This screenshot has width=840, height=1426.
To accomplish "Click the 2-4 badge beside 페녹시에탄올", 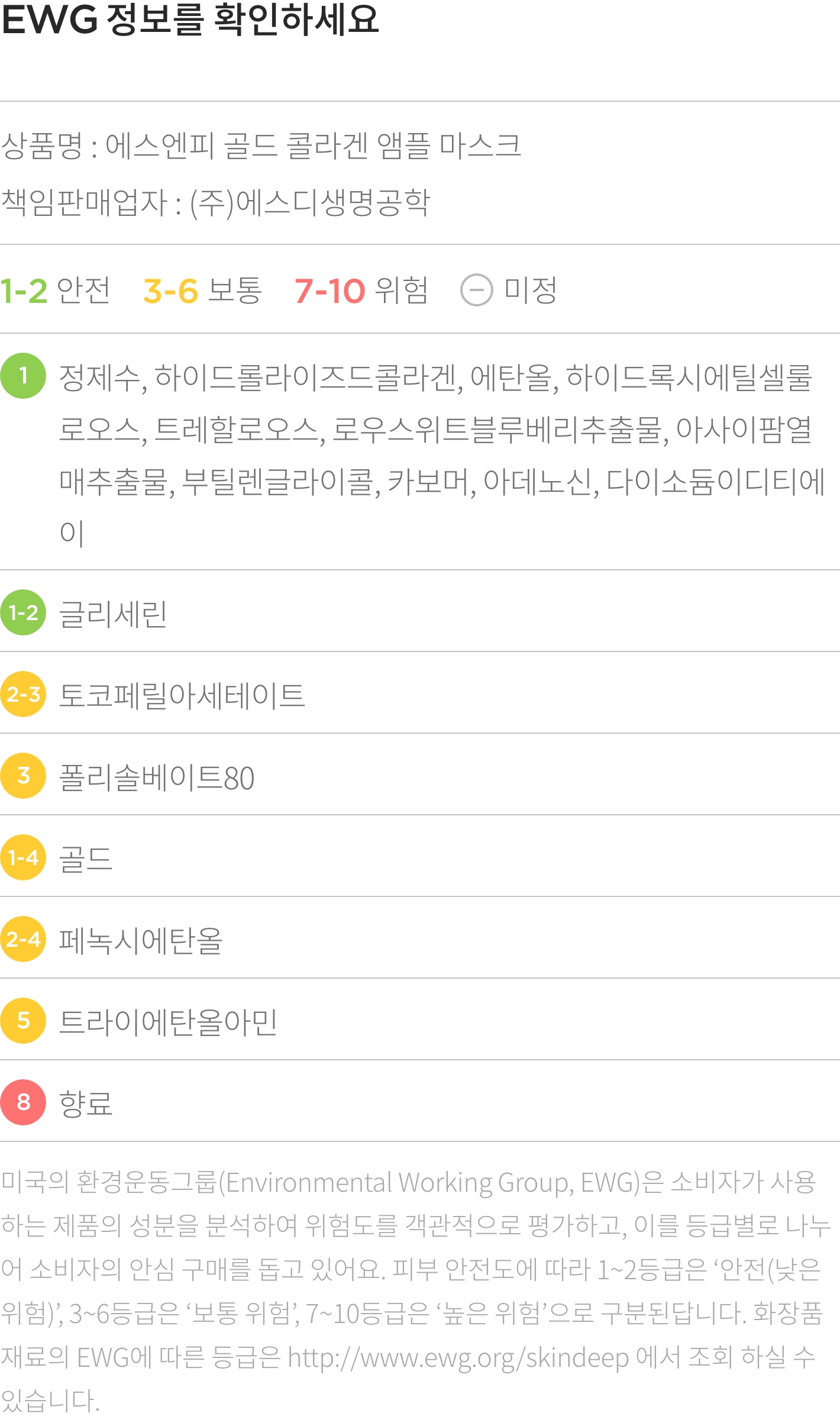I will click(23, 939).
